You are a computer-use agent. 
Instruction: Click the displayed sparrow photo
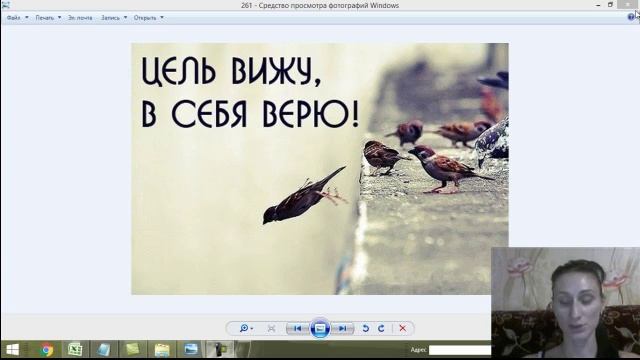point(320,169)
